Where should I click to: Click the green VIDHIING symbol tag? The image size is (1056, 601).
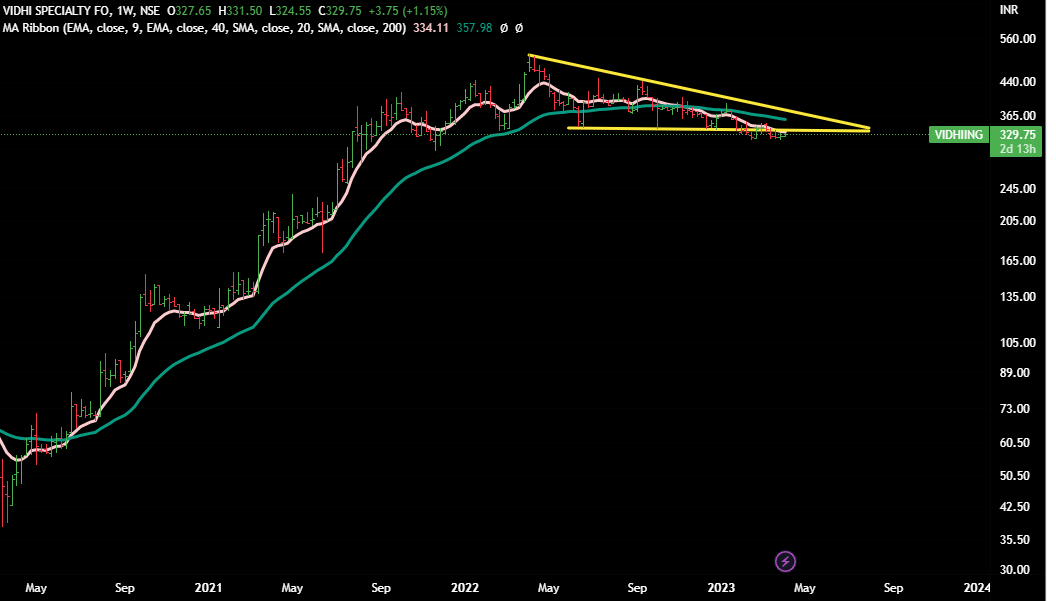click(957, 135)
